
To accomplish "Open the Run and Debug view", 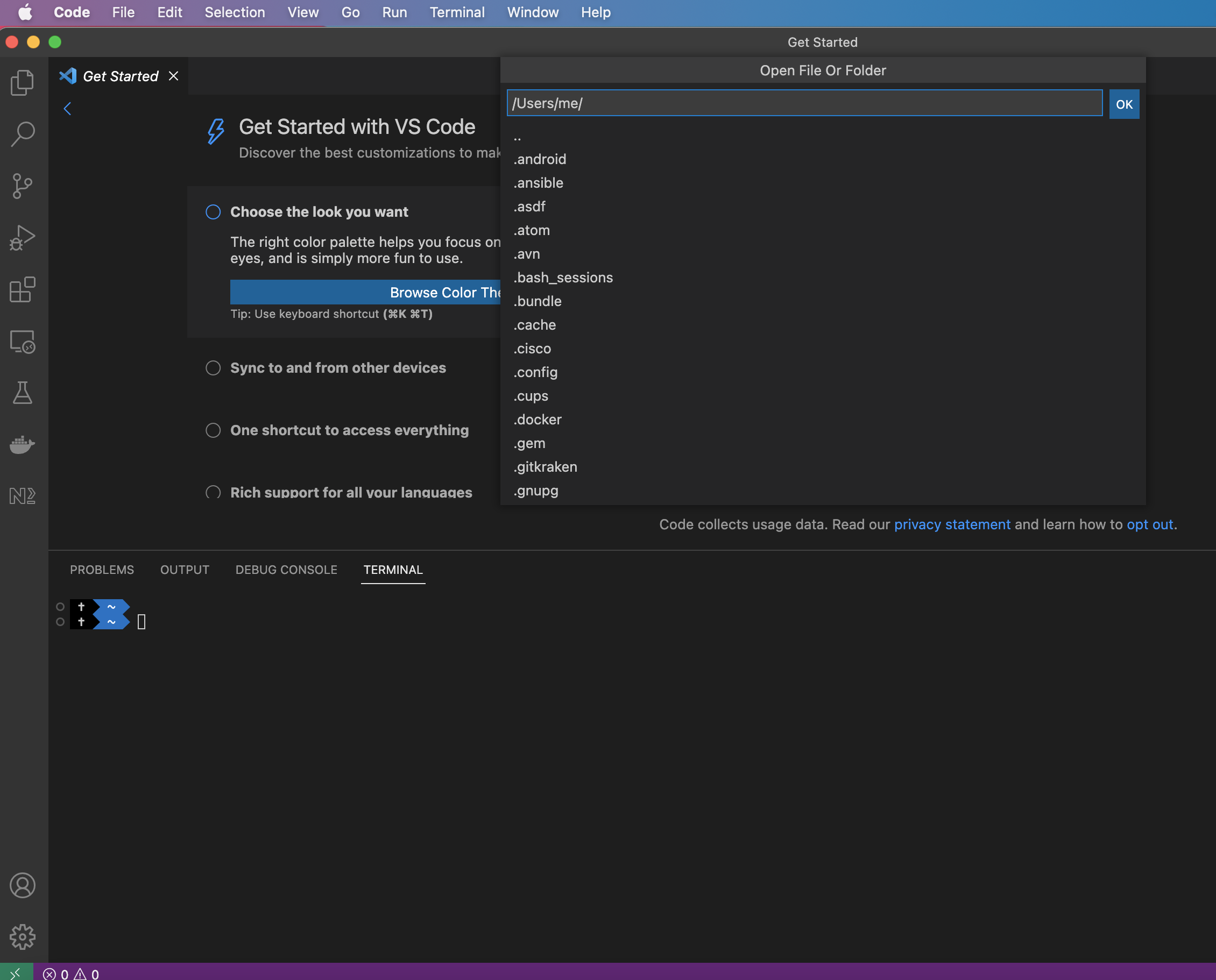I will click(22, 237).
